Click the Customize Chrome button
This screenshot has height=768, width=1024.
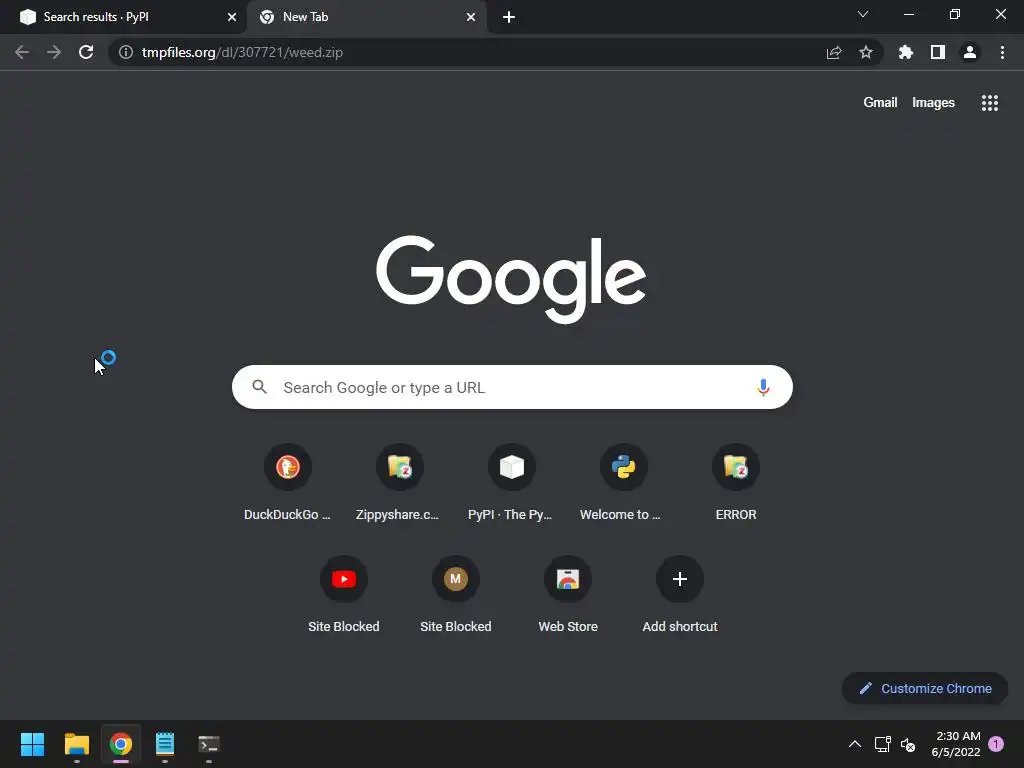(925, 688)
